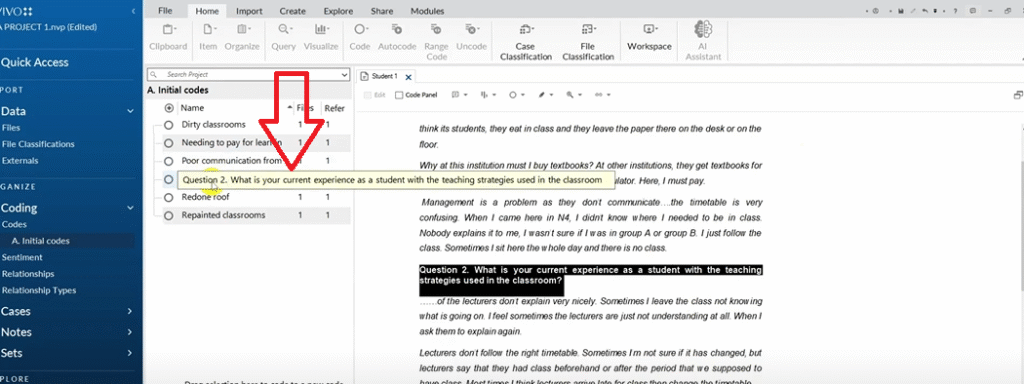
Task: Open the Item ribbon menu
Action: tap(208, 37)
